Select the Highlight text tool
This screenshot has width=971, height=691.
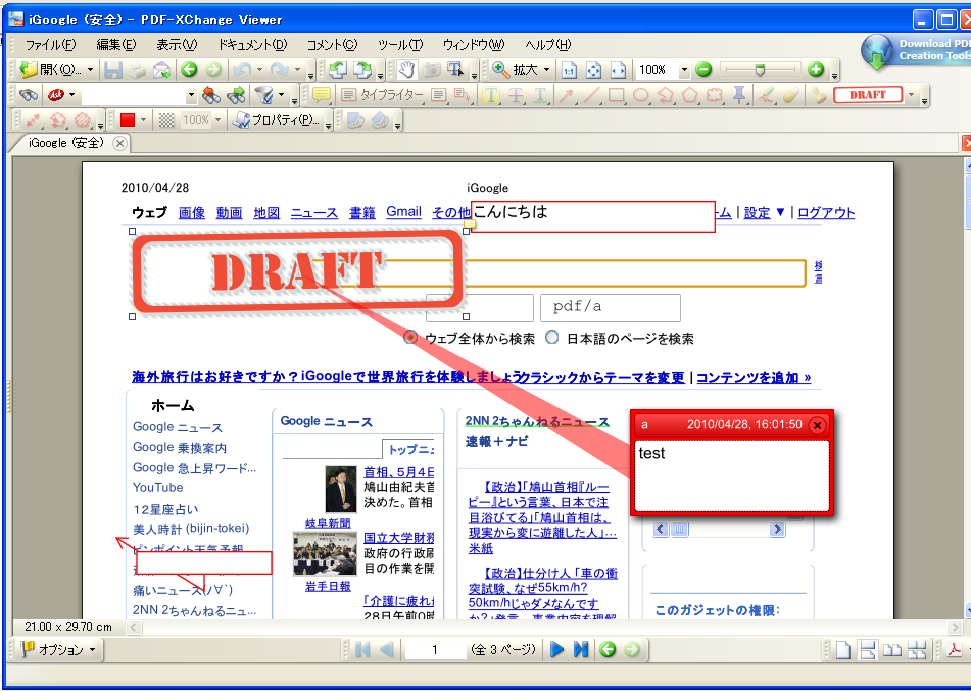pyautogui.click(x=492, y=95)
